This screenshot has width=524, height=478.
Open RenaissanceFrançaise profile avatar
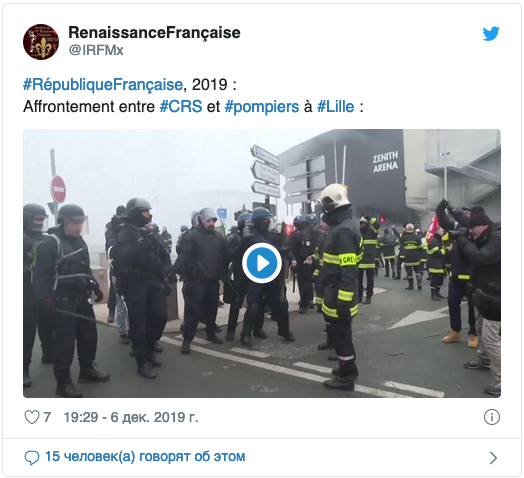click(x=41, y=42)
